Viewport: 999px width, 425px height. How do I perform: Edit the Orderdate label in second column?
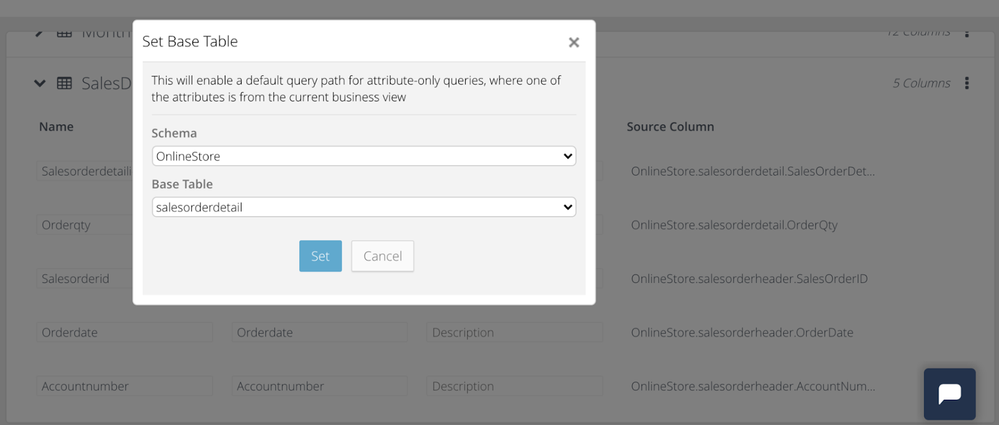[319, 332]
